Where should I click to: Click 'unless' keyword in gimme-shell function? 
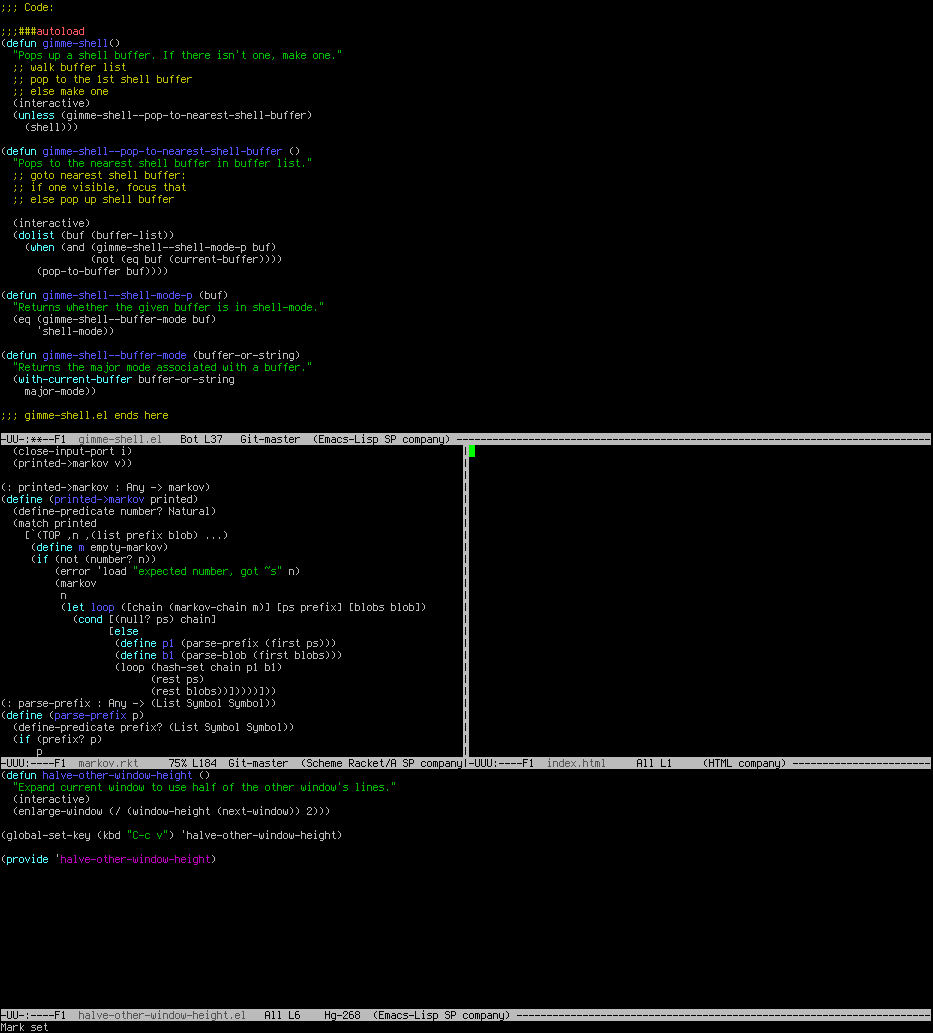36,115
